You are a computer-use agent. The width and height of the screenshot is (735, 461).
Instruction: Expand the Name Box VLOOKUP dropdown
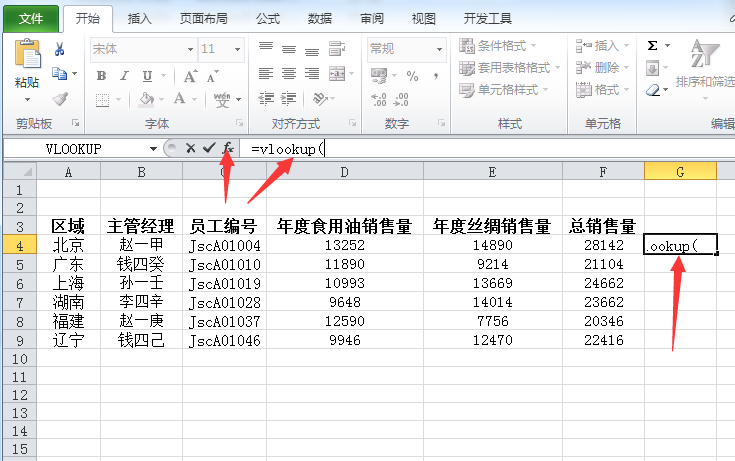click(153, 149)
